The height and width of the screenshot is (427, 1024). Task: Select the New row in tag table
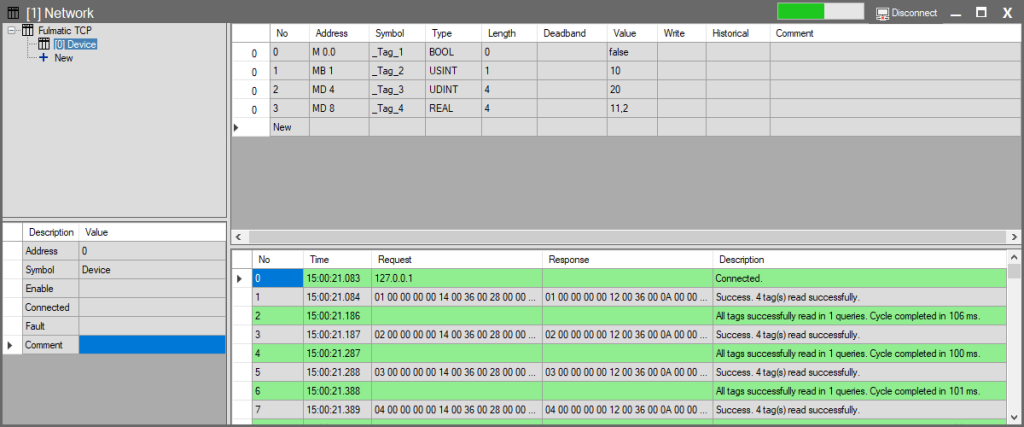289,128
